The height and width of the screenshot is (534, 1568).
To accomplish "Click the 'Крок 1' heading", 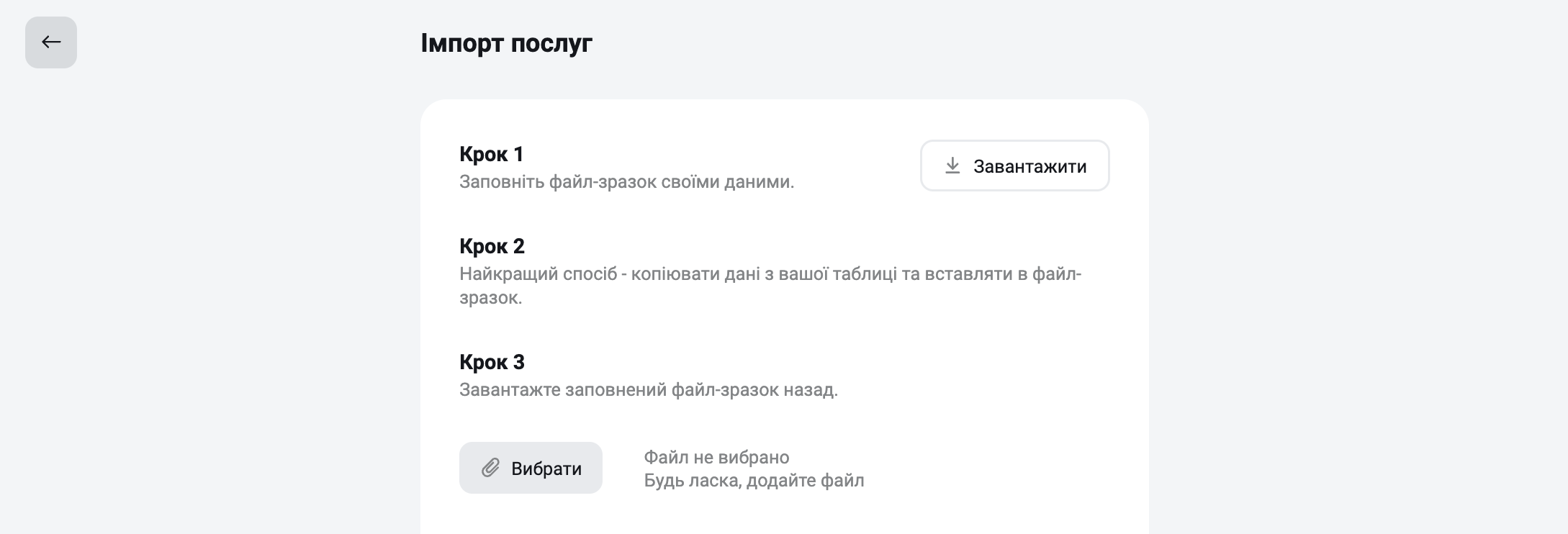I will pos(492,154).
